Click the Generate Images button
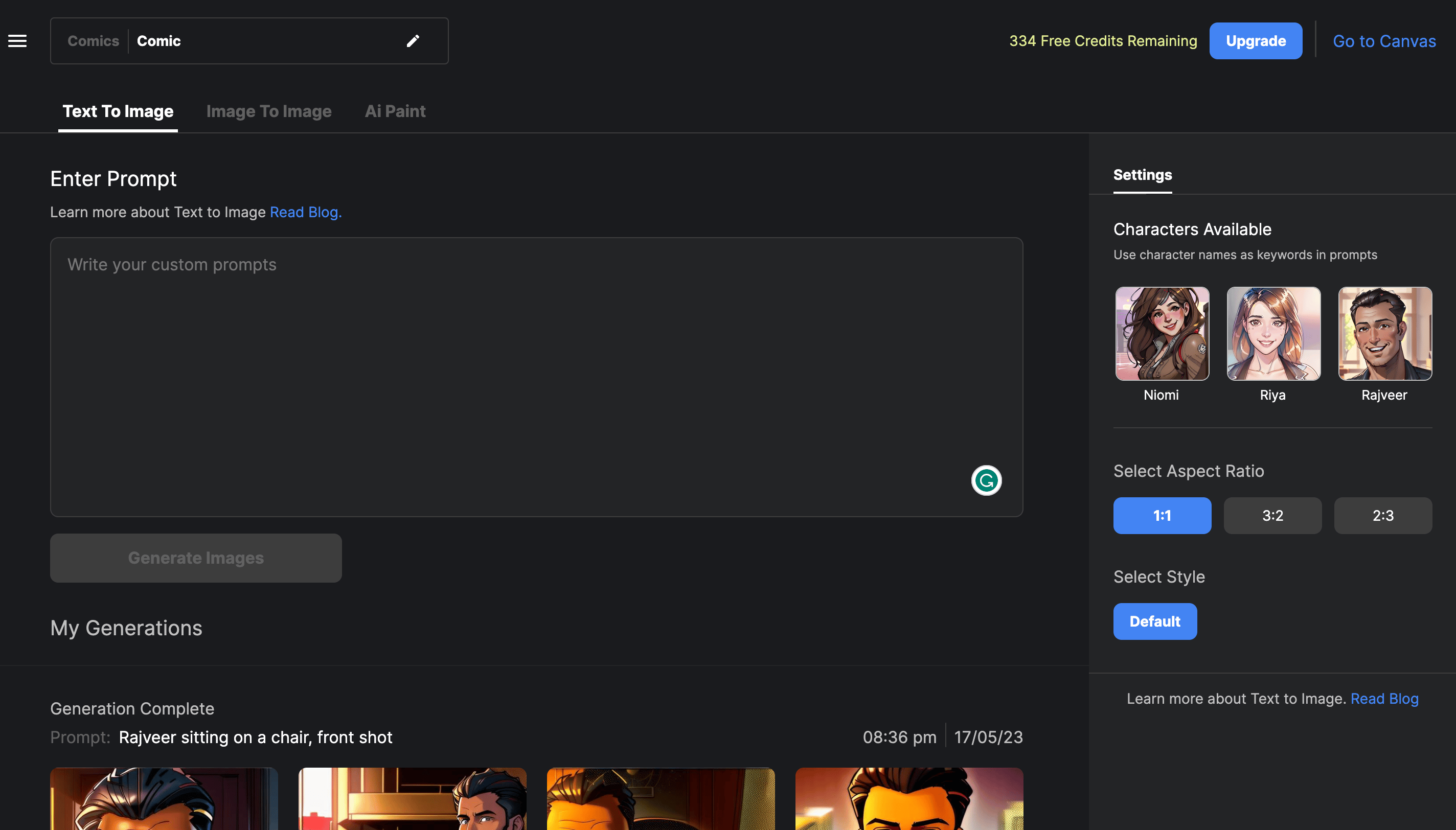Viewport: 1456px width, 830px height. 195,558
